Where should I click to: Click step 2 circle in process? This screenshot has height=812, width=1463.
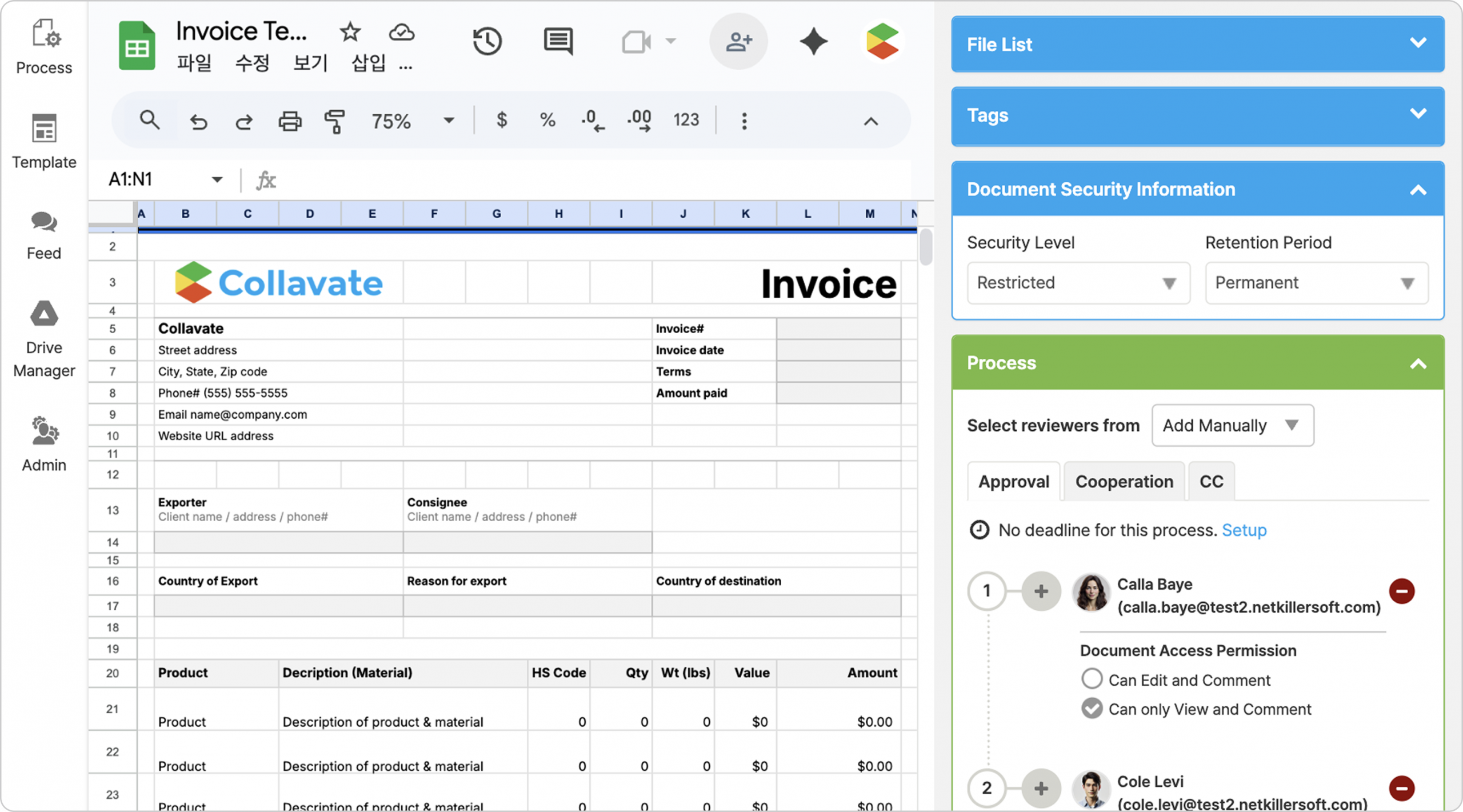[x=986, y=788]
